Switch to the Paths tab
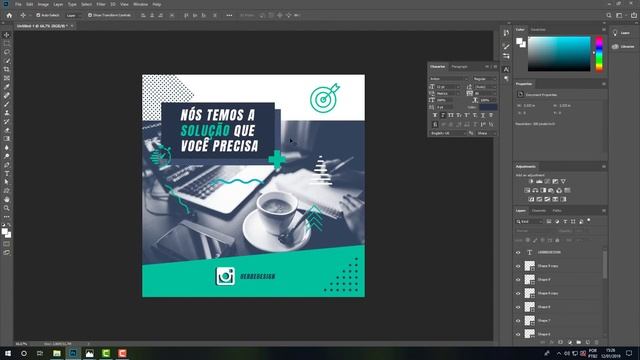 [557, 211]
